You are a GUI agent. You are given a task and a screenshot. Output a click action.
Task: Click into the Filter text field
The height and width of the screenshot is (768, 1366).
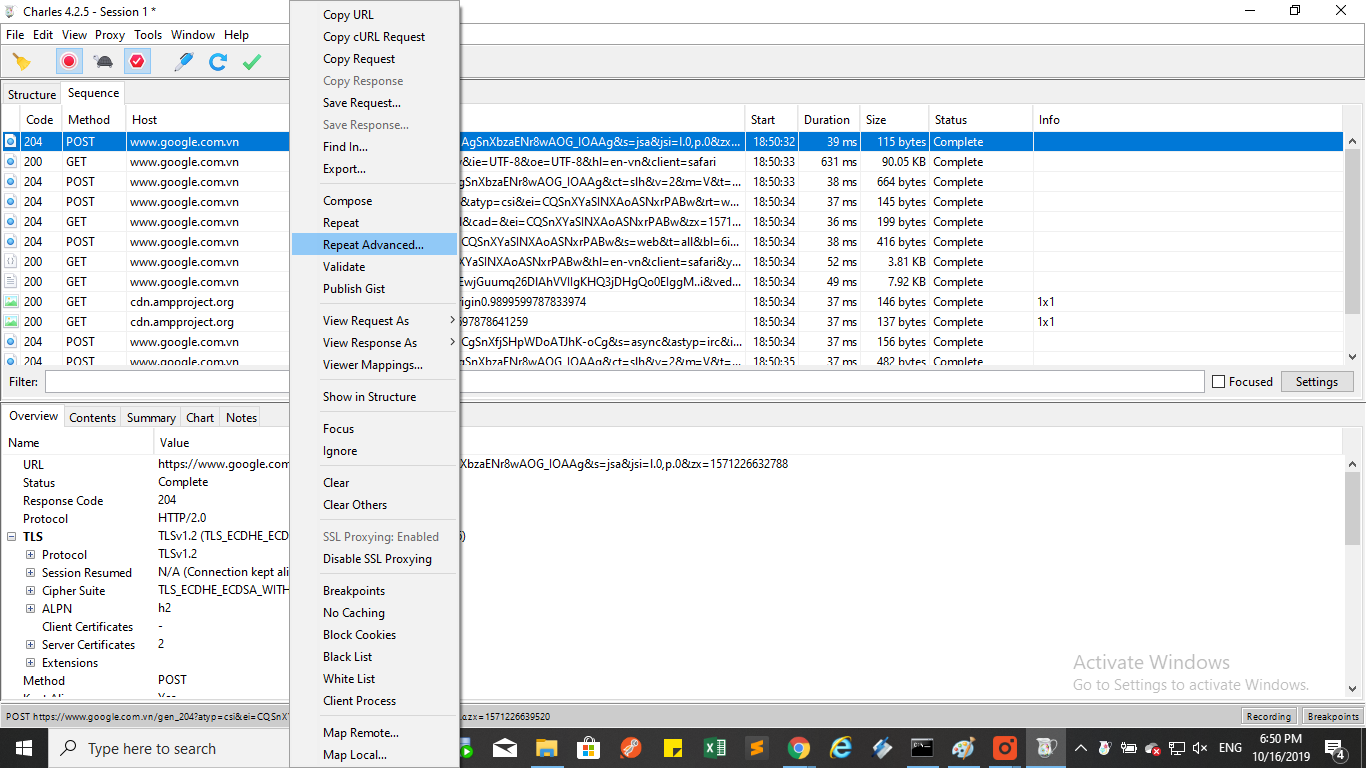coord(624,382)
